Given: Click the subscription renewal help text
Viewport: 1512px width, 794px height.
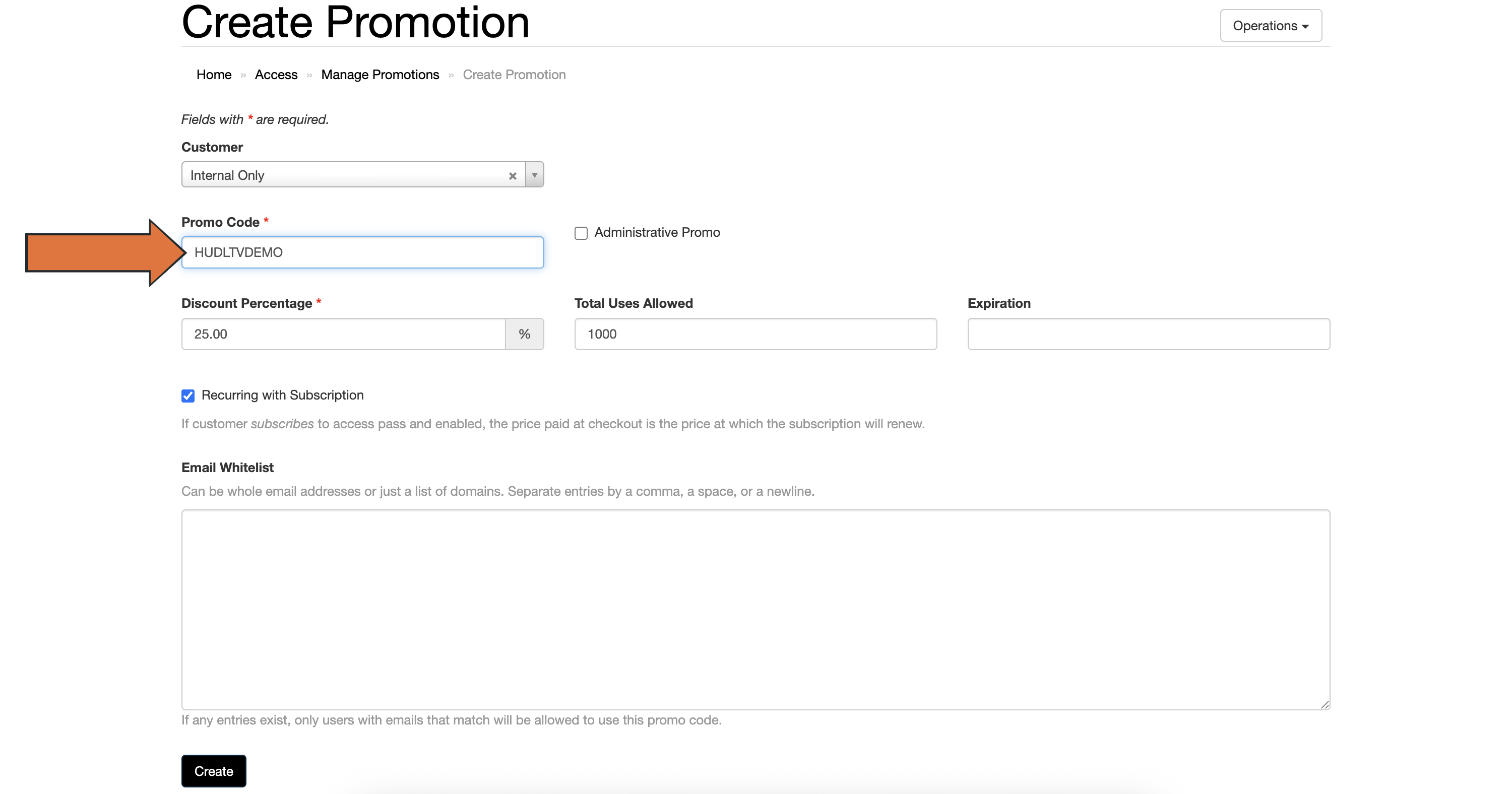Looking at the screenshot, I should click(553, 424).
